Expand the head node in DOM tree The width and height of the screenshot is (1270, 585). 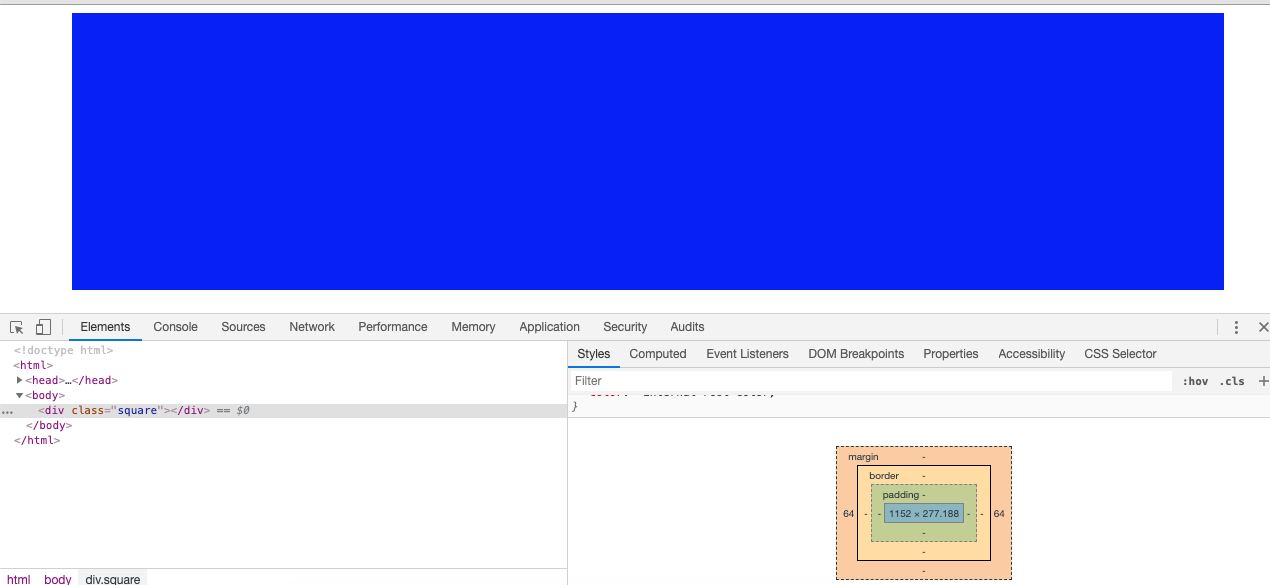pos(19,380)
